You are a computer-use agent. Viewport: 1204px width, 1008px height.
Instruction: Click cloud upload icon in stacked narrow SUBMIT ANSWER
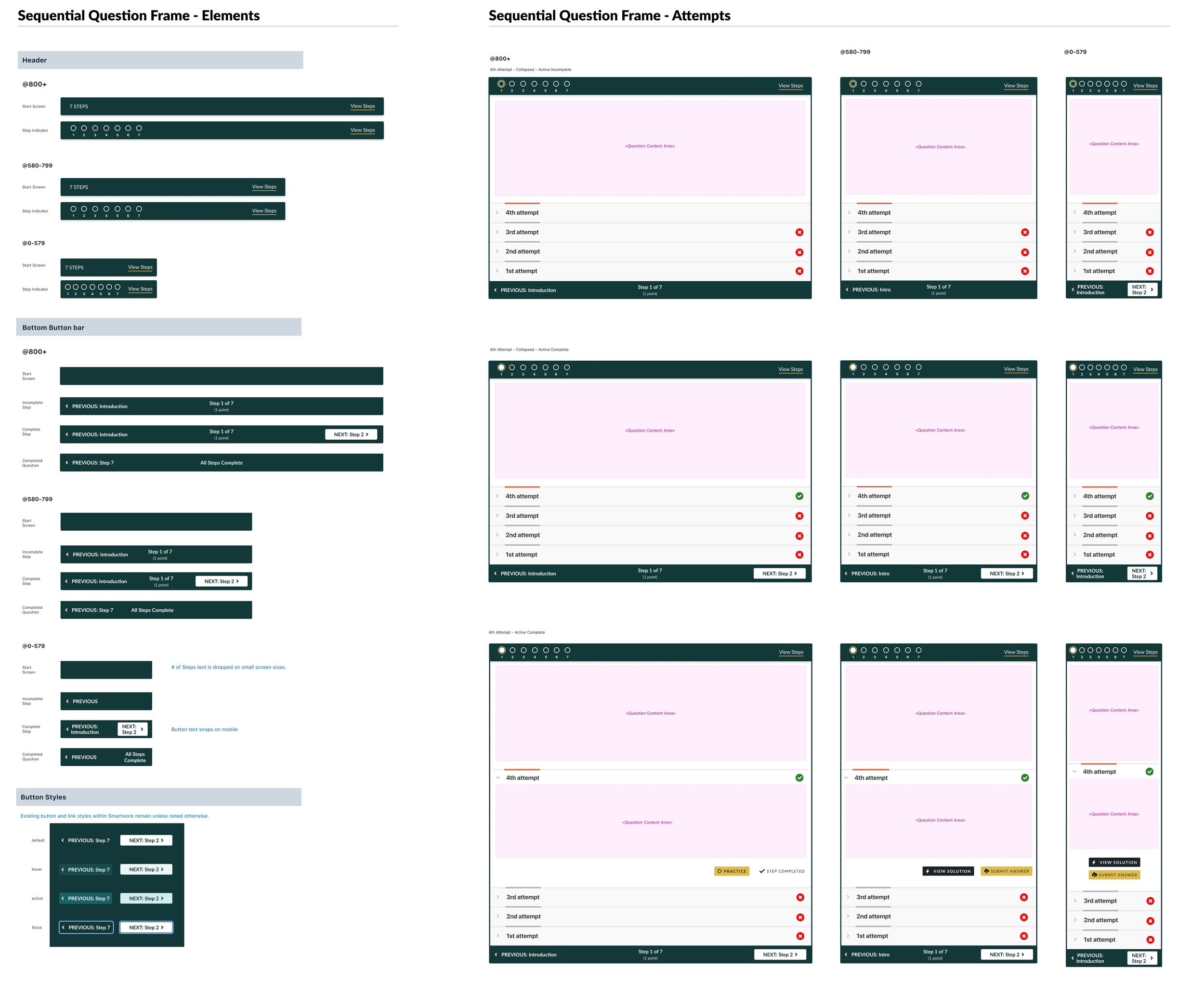1094,875
